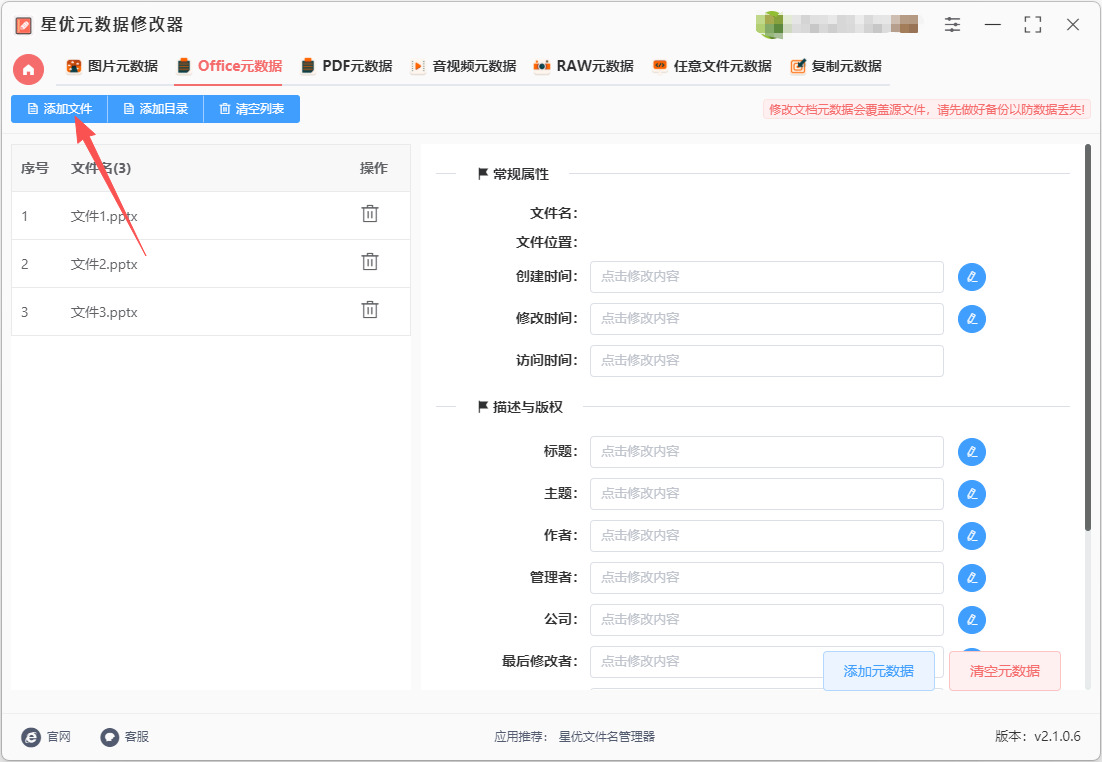Screen dimensions: 1102x762
Task: Focus the 作者 input field
Action: (767, 536)
